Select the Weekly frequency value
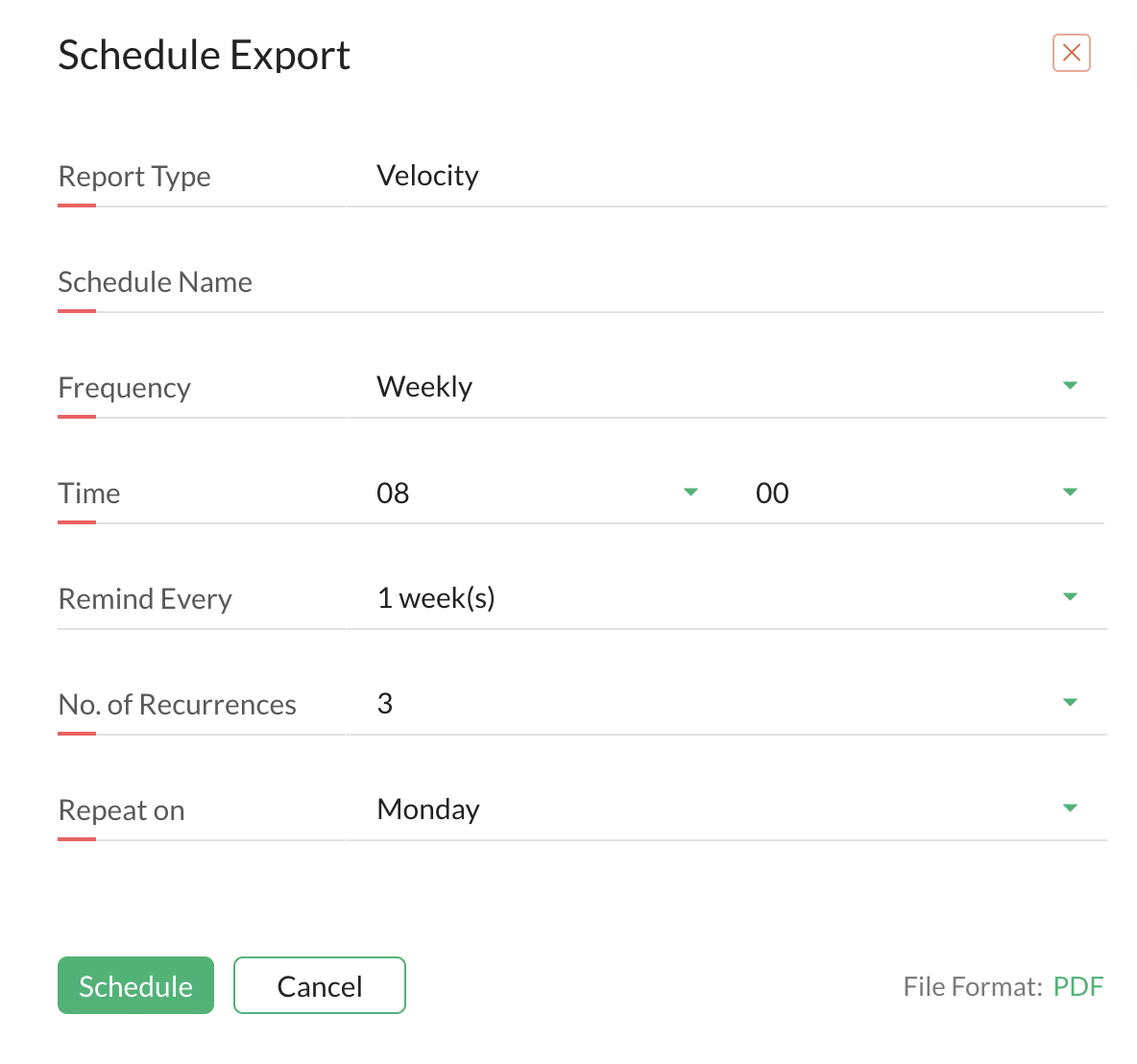1137x1064 pixels. click(424, 387)
